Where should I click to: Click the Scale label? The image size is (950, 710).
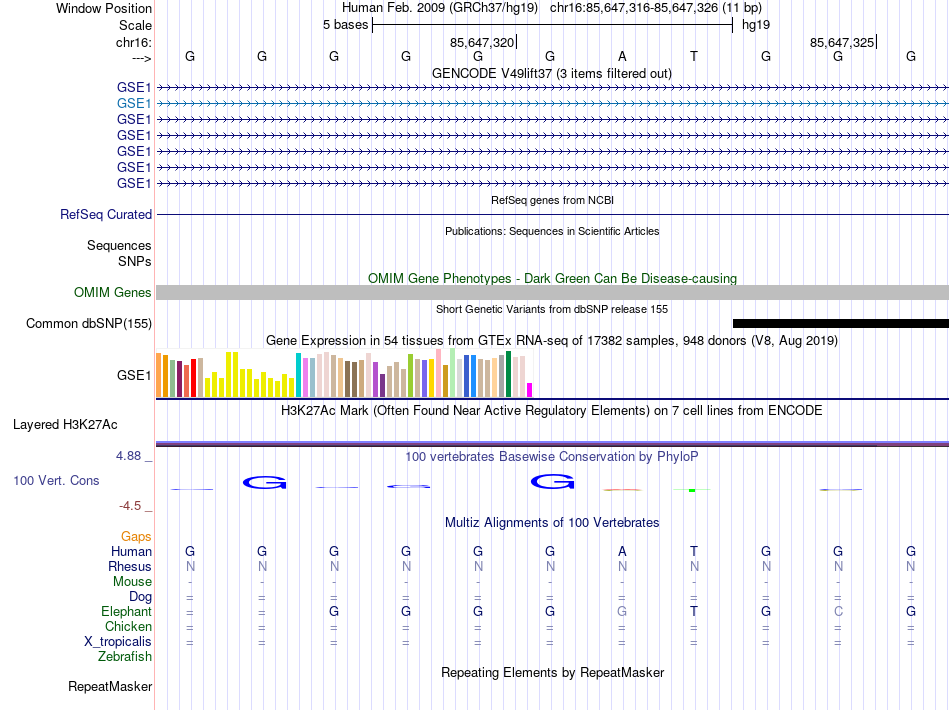135,26
